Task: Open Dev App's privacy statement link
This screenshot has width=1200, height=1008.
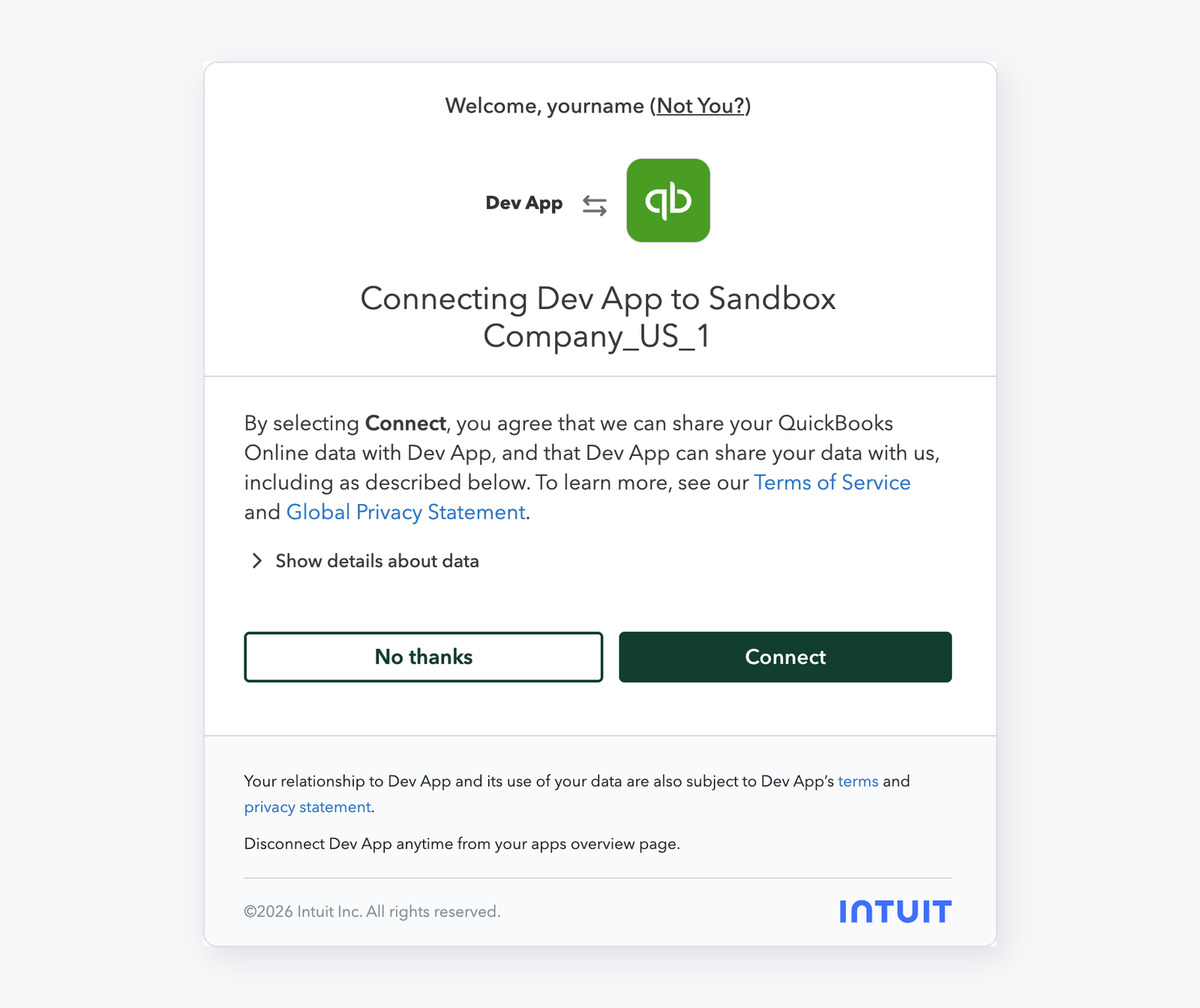Action: pos(307,807)
